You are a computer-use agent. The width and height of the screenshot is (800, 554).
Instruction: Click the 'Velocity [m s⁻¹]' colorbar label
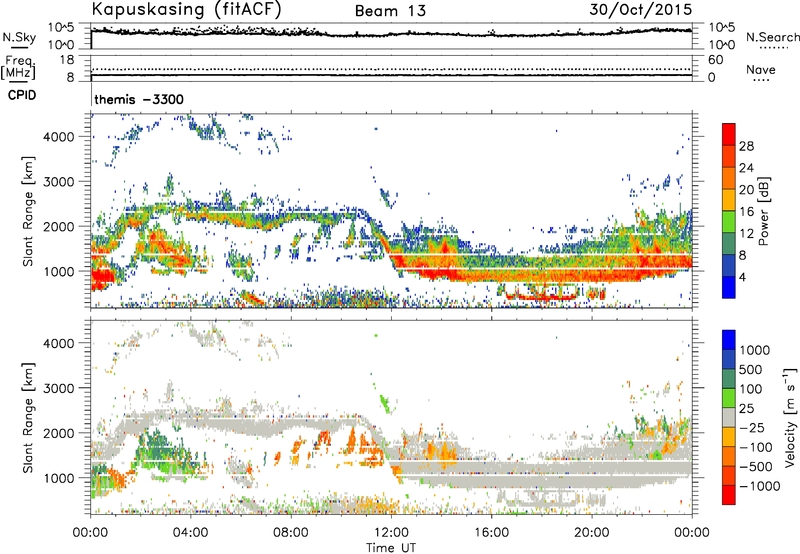pyautogui.click(x=790, y=417)
